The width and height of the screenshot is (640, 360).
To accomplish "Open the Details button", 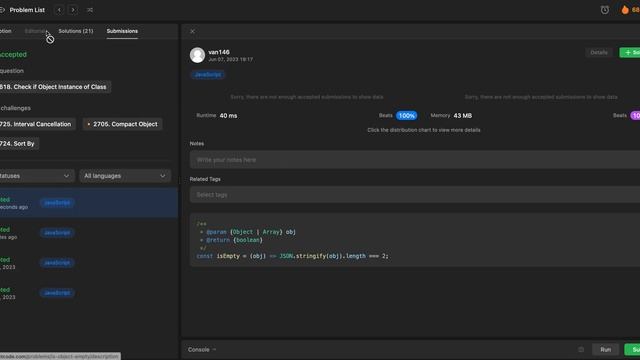I will [599, 52].
